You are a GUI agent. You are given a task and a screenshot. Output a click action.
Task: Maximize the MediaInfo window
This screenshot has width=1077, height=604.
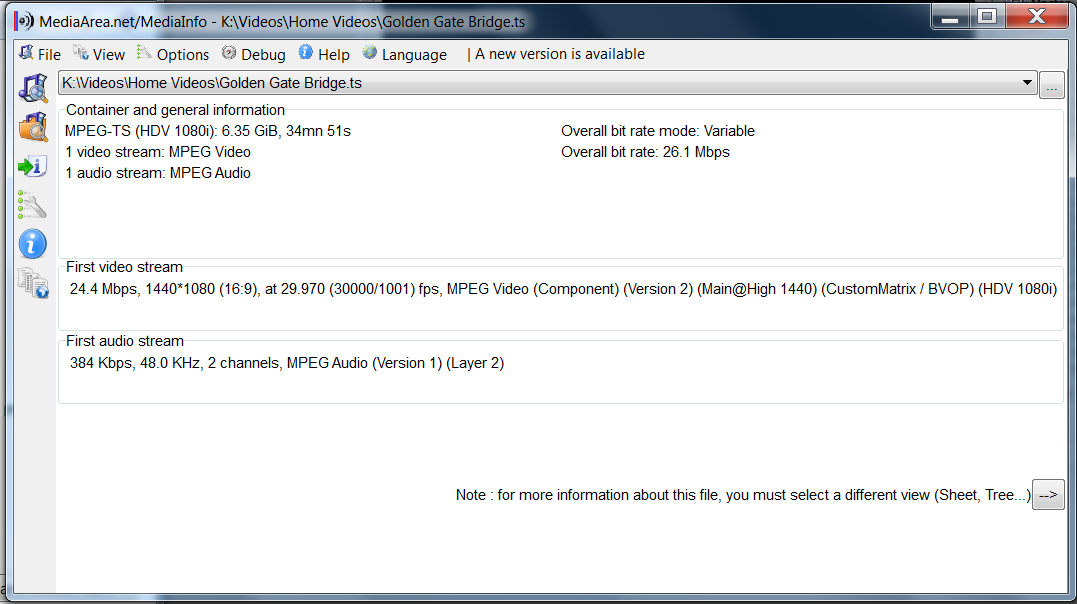tap(987, 17)
